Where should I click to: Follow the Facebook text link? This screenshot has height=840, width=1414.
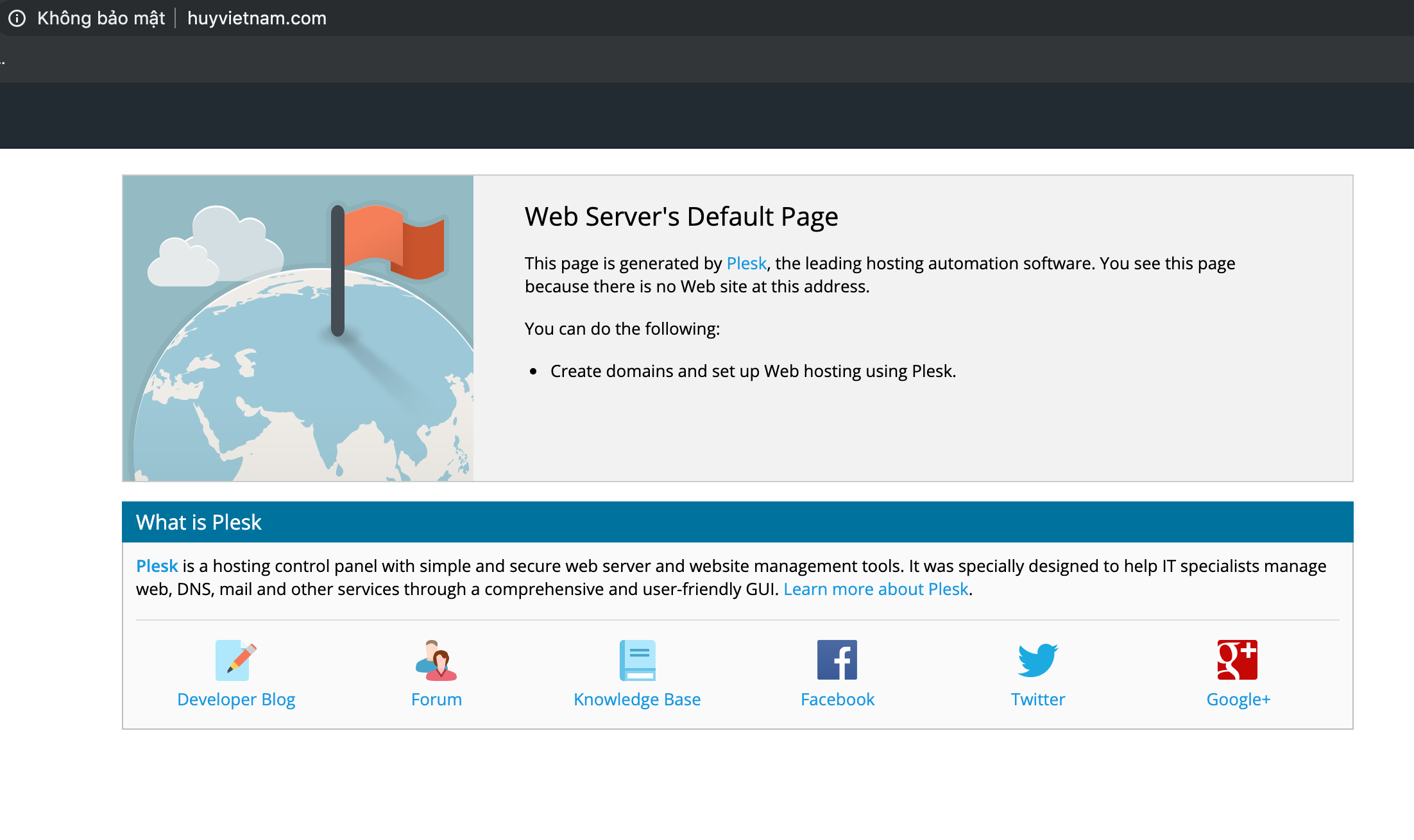coord(837,700)
